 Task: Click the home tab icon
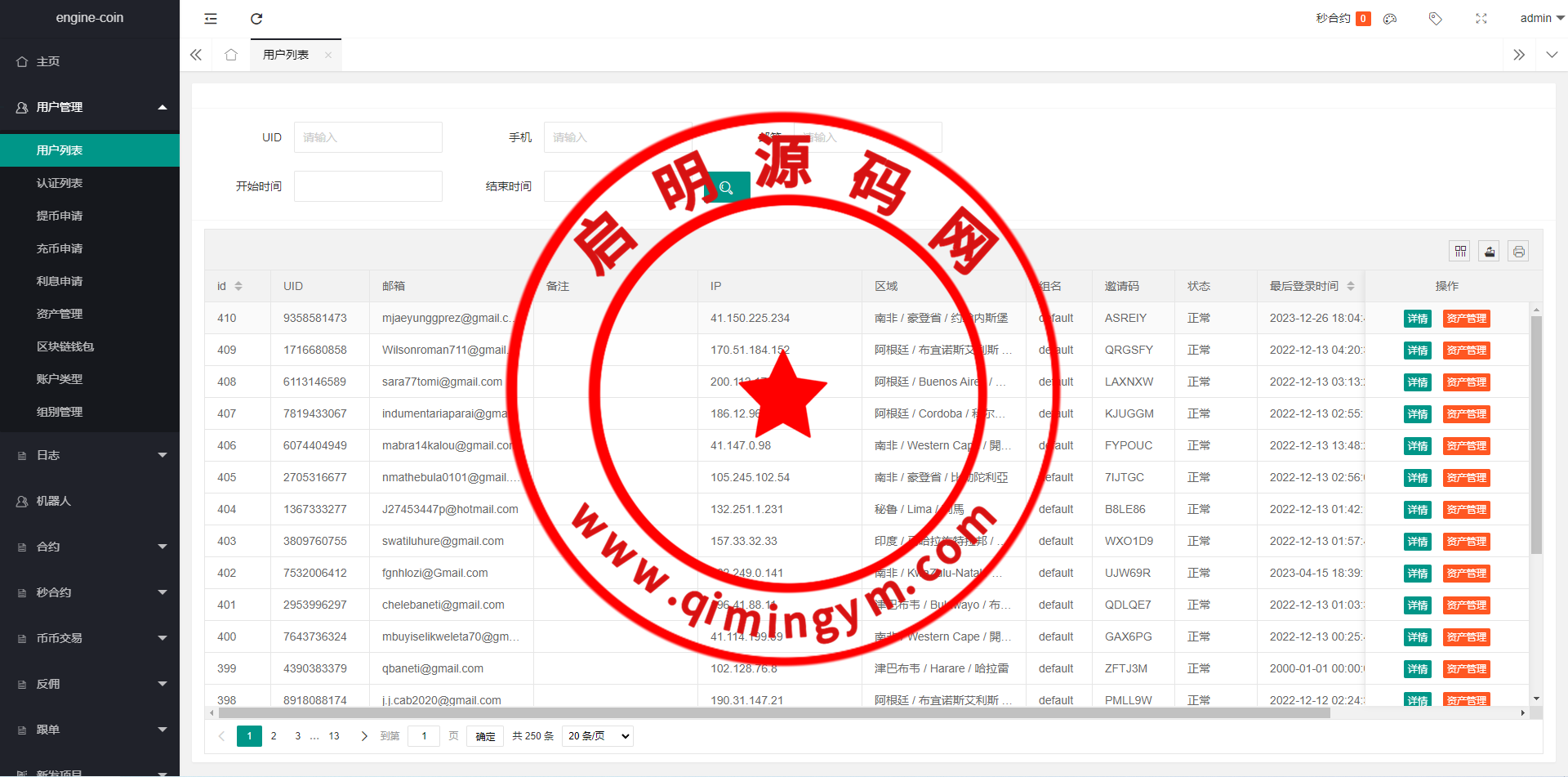[231, 55]
